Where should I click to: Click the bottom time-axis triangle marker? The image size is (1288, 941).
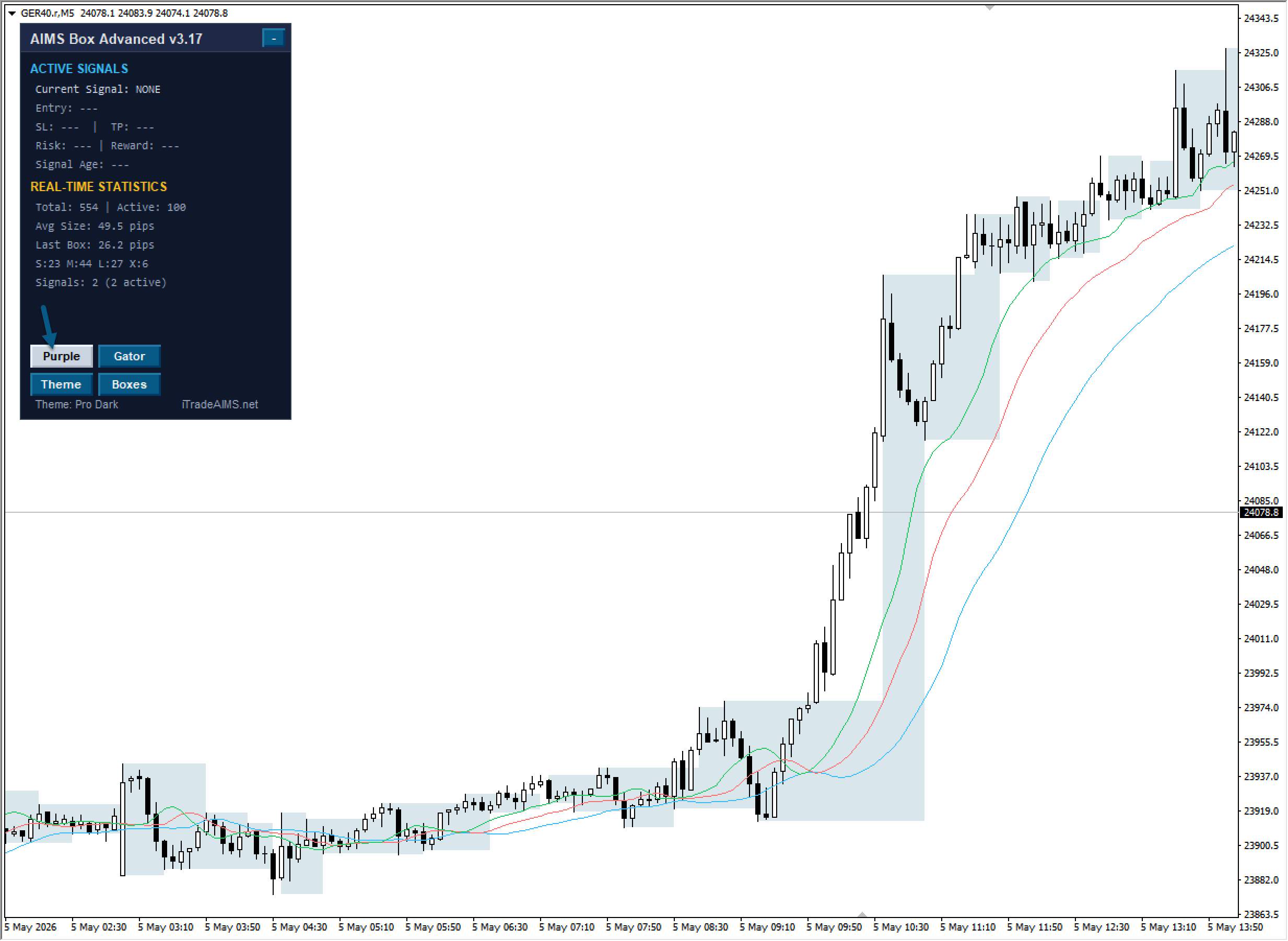pyautogui.click(x=862, y=914)
